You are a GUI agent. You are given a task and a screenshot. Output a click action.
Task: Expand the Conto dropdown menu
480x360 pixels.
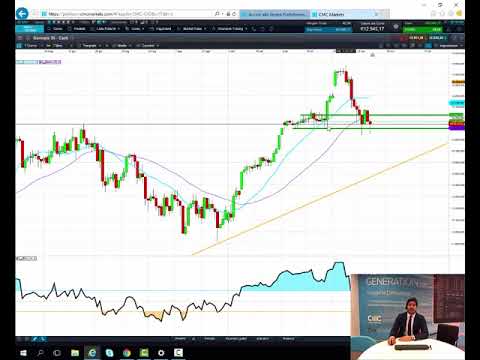coord(135,29)
